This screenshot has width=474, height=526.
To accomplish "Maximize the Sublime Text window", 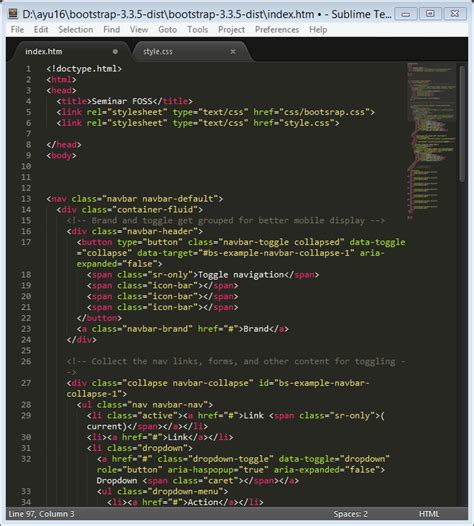I will click(430, 14).
